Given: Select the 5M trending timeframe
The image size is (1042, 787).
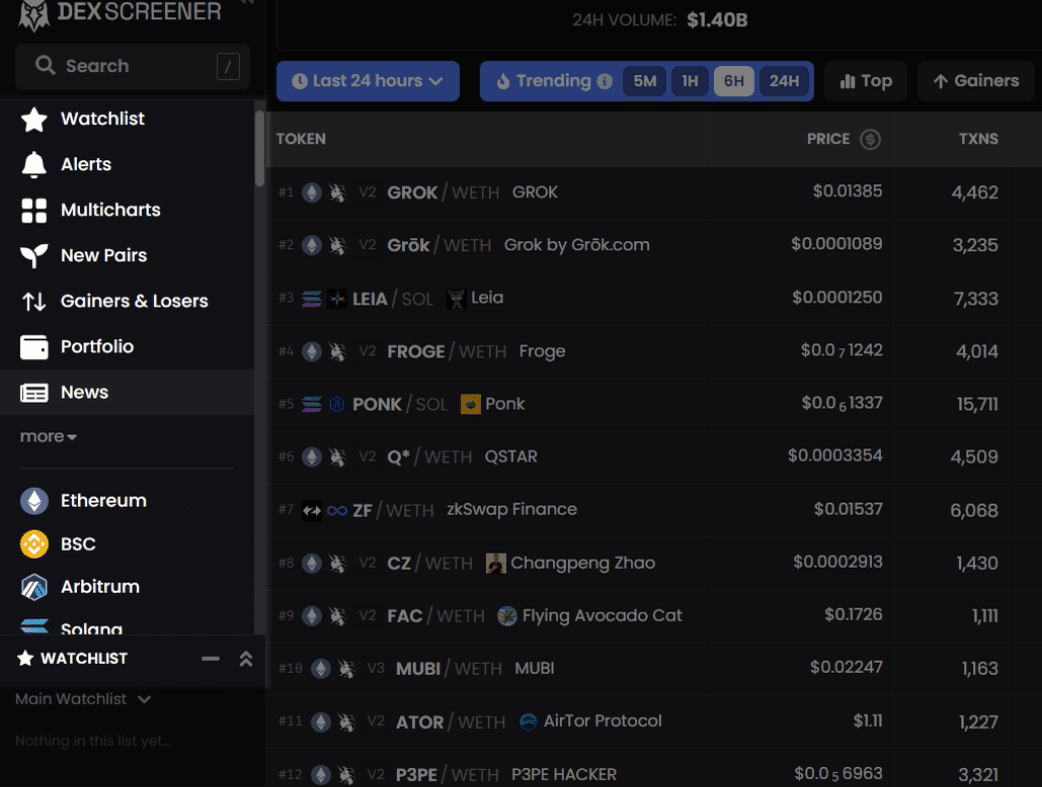Looking at the screenshot, I should click(645, 81).
